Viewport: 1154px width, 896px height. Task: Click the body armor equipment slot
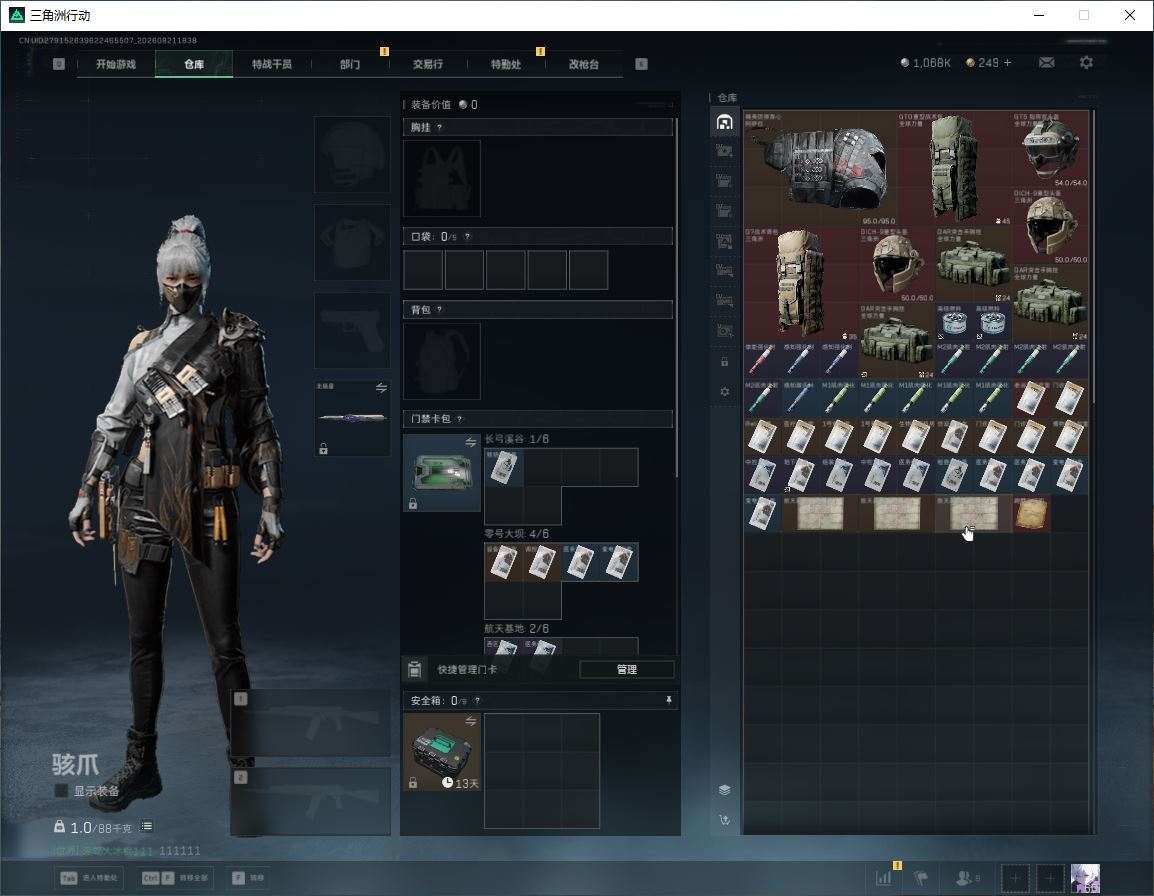[x=353, y=243]
